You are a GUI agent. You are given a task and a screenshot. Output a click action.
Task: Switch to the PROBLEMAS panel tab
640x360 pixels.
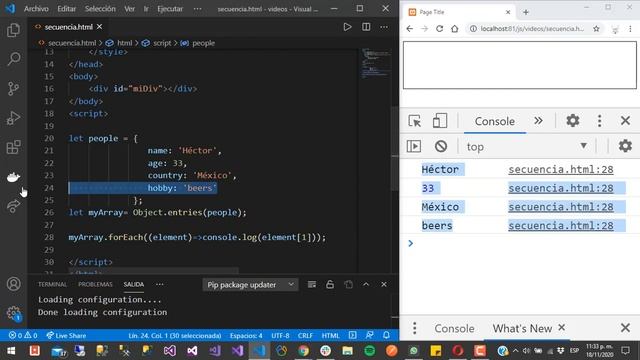coord(95,284)
